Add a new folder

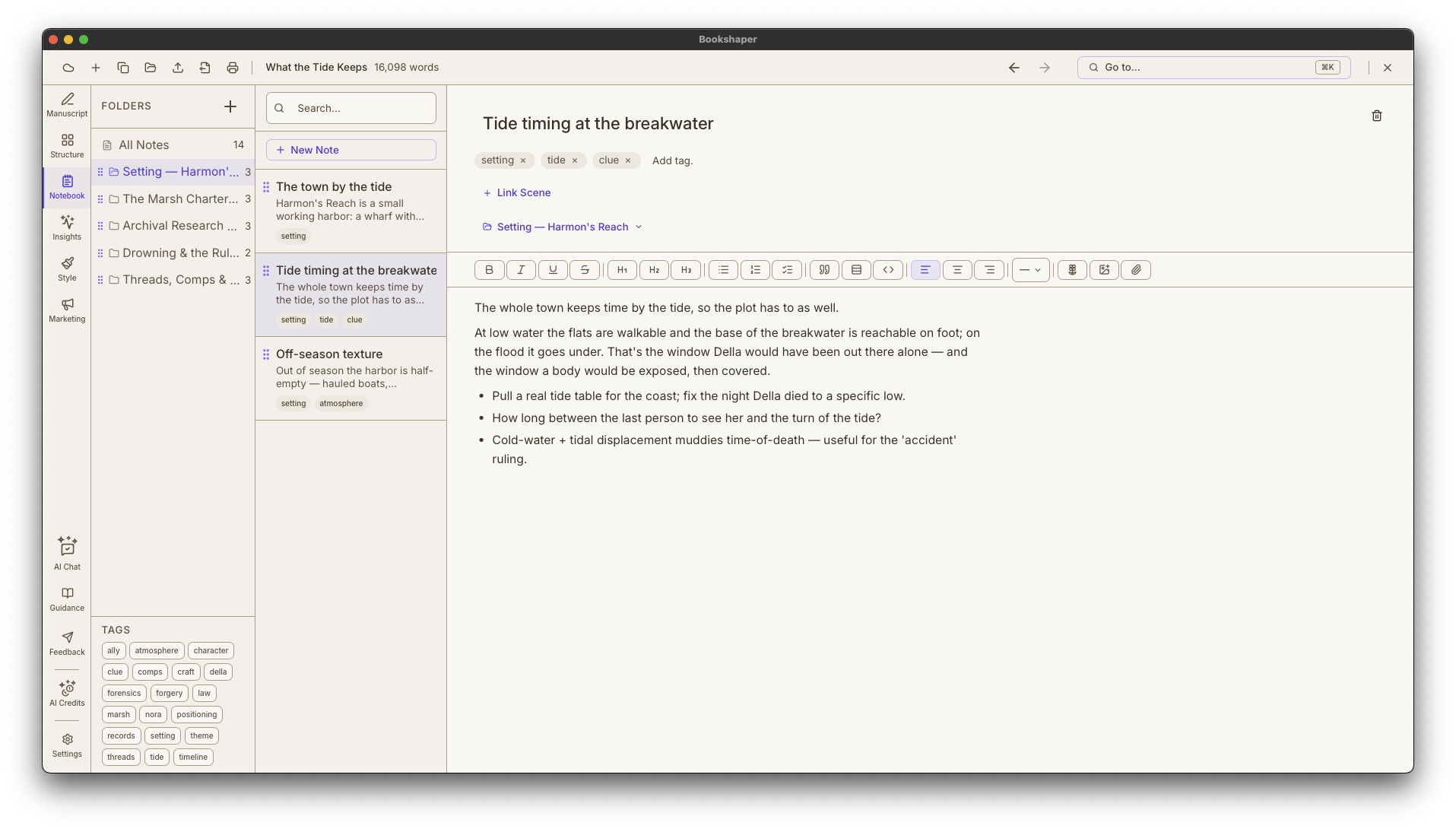[230, 106]
